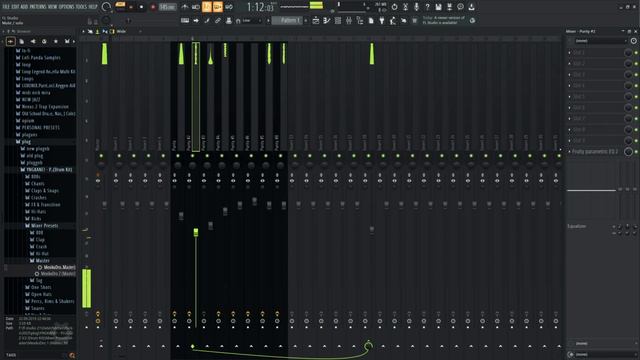The height and width of the screenshot is (360, 640).
Task: Open the piano roll view icon
Action: point(327,20)
